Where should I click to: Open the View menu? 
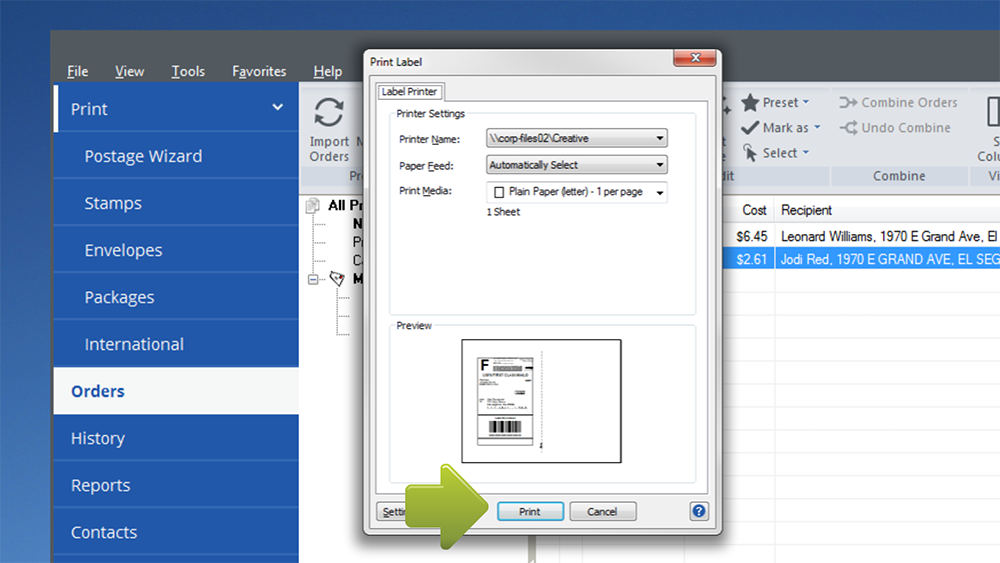129,71
